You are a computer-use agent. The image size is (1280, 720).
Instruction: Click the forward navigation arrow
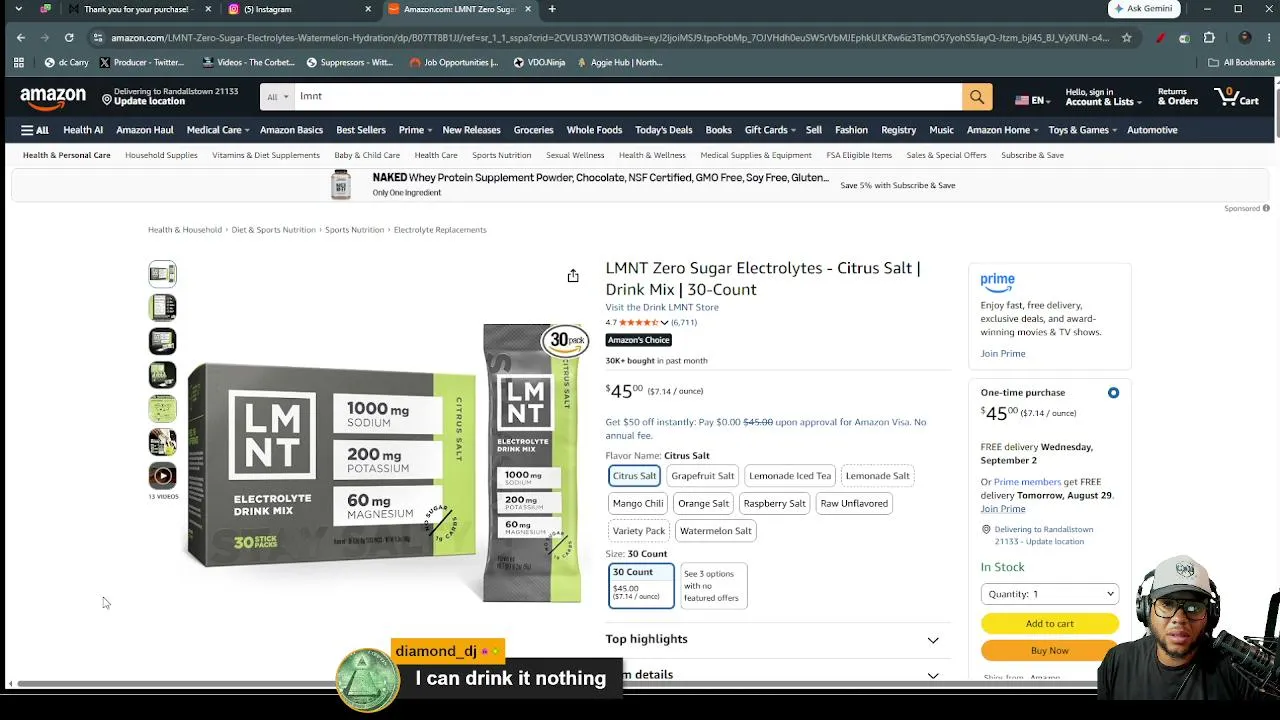[45, 38]
